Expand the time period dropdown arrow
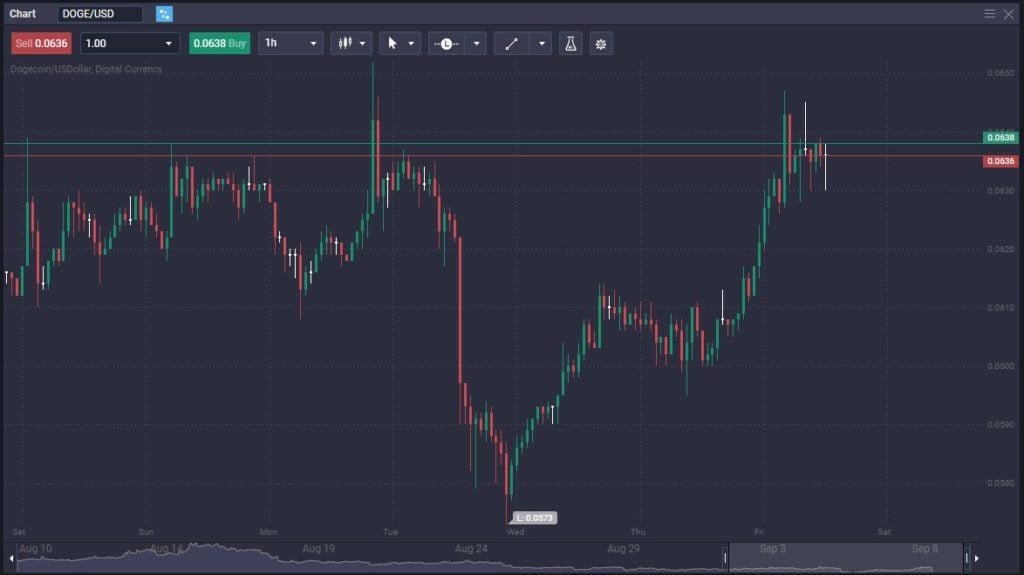Image resolution: width=1024 pixels, height=575 pixels. [476, 44]
